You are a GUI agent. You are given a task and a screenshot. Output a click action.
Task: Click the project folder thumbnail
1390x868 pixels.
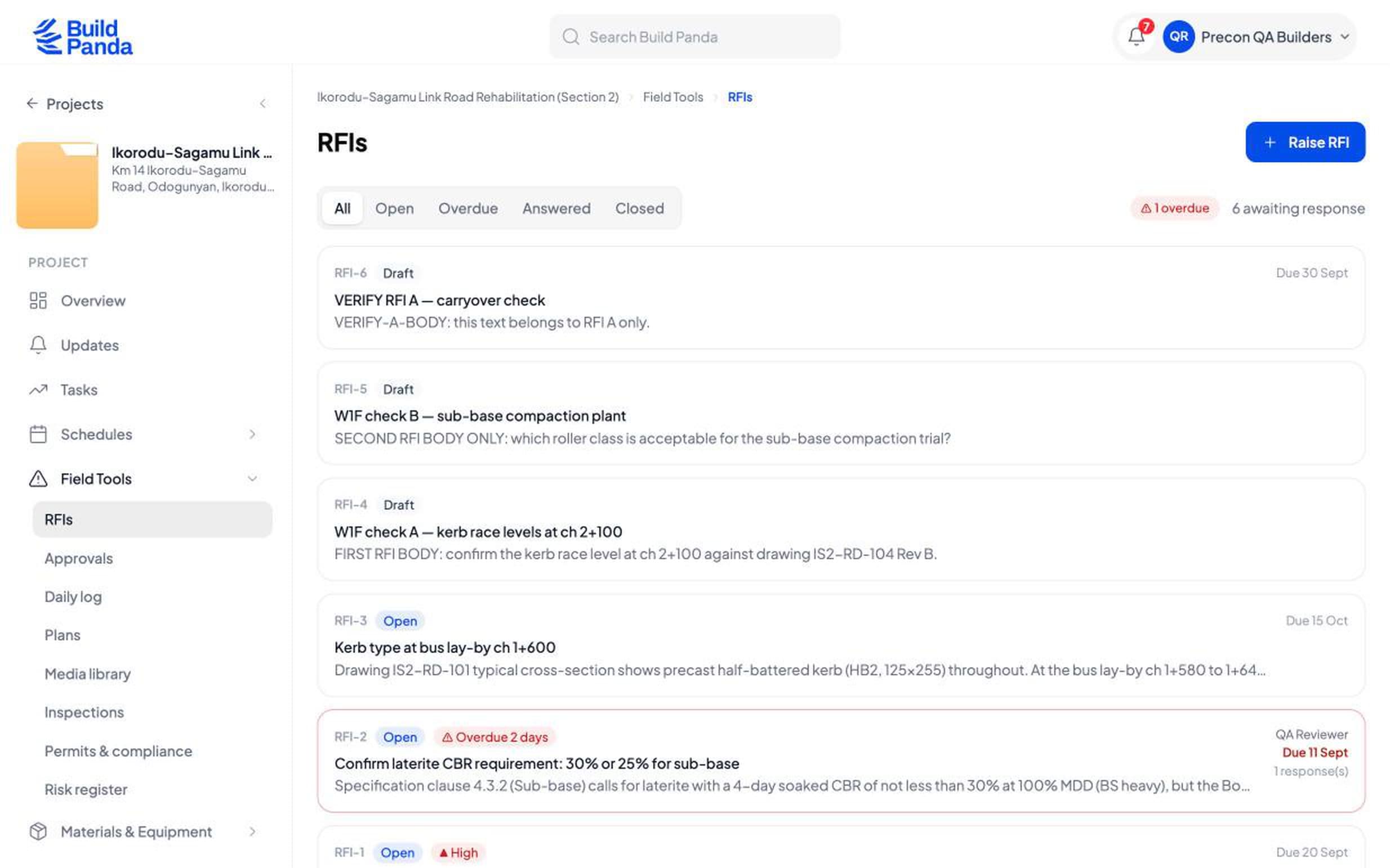point(57,185)
